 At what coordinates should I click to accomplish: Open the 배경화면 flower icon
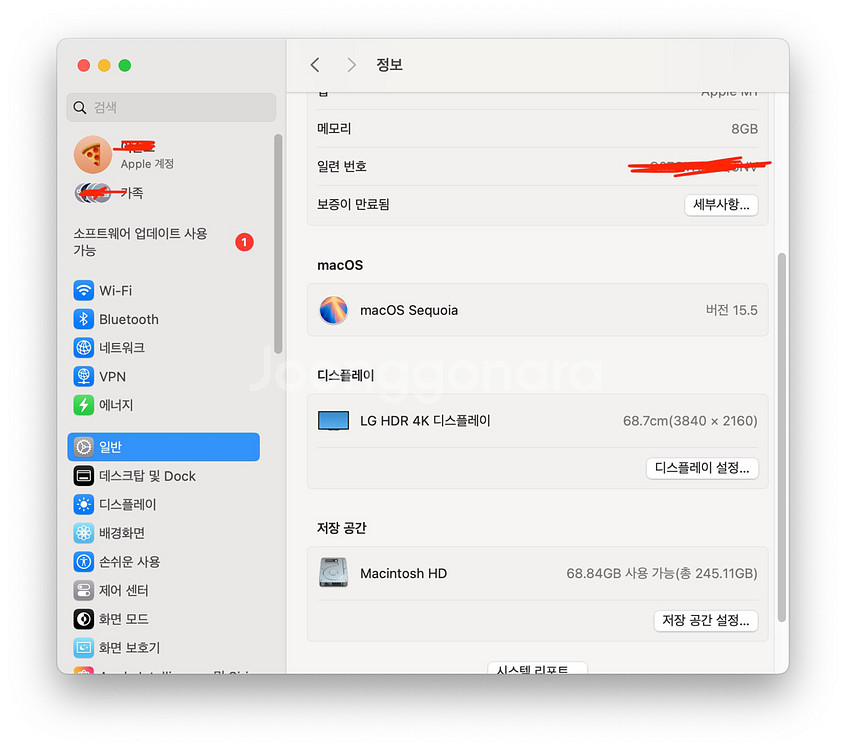coord(83,533)
